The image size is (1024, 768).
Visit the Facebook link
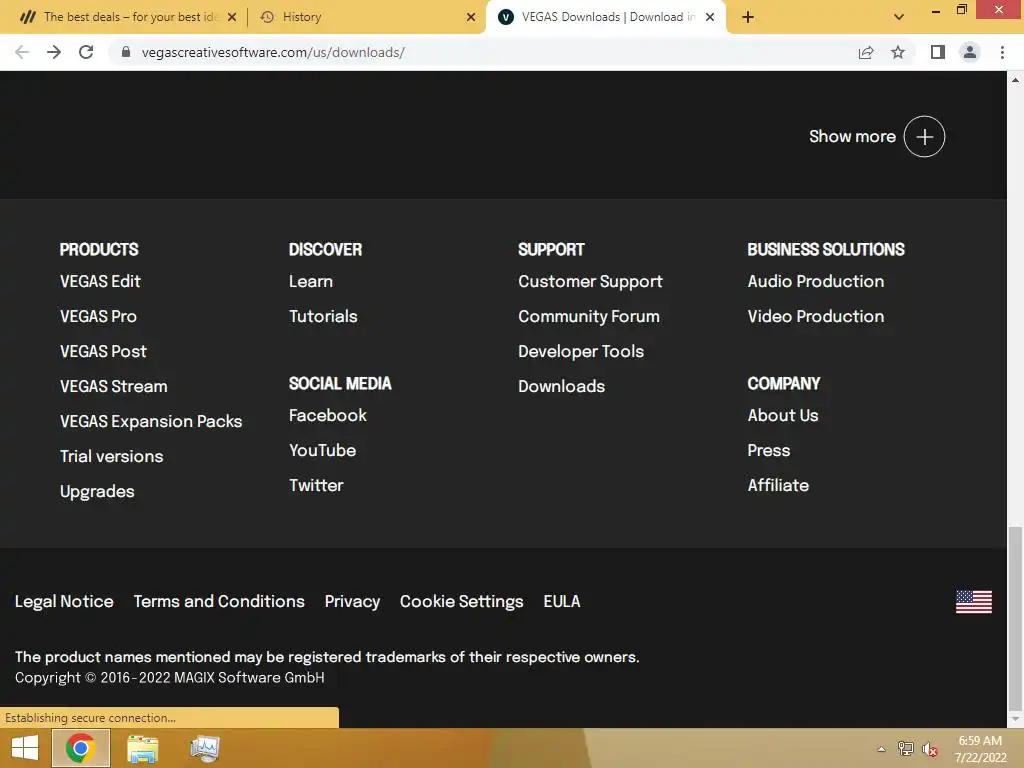(x=328, y=415)
